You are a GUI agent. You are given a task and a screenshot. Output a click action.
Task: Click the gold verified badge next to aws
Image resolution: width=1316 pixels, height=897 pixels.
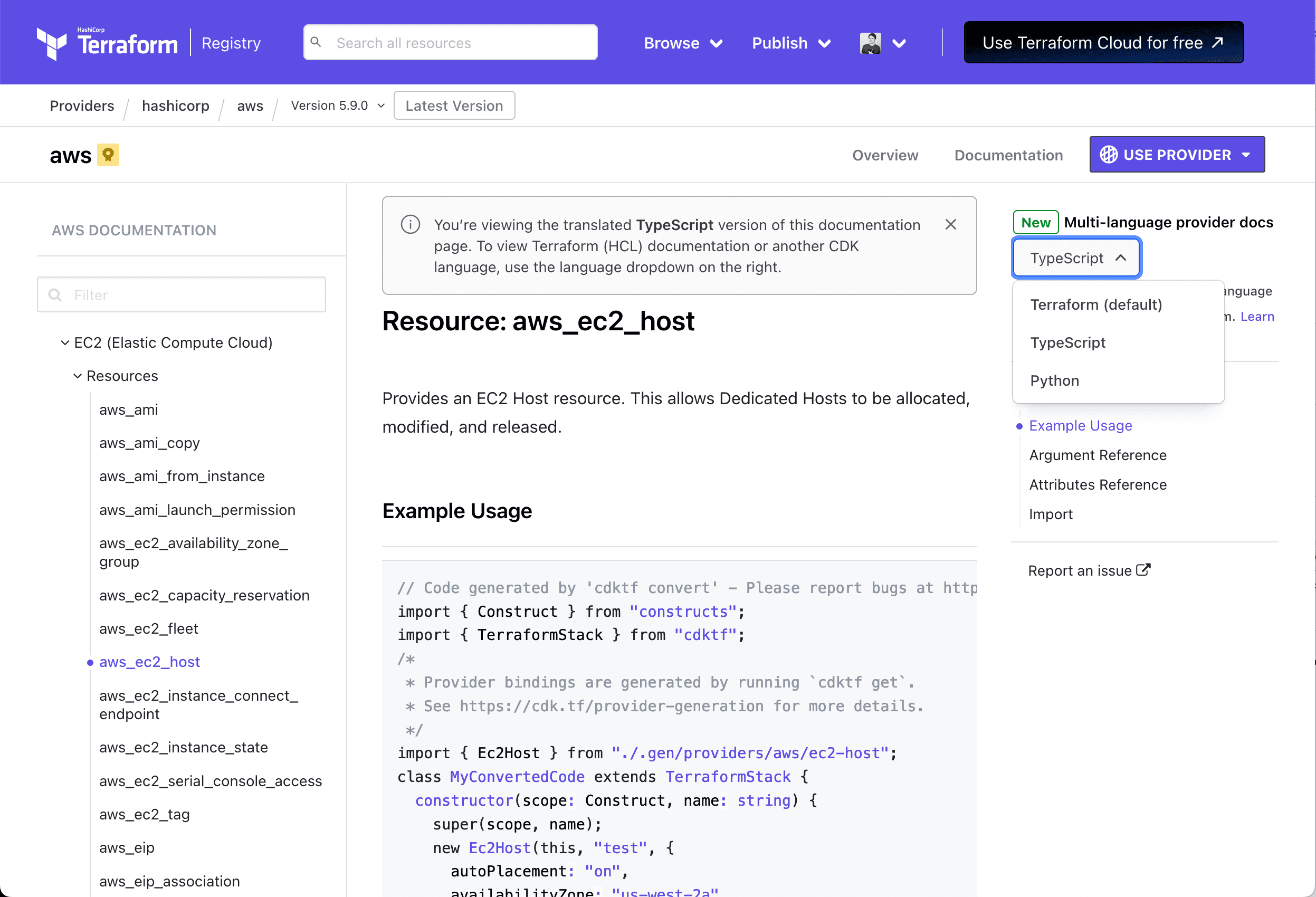(x=108, y=154)
